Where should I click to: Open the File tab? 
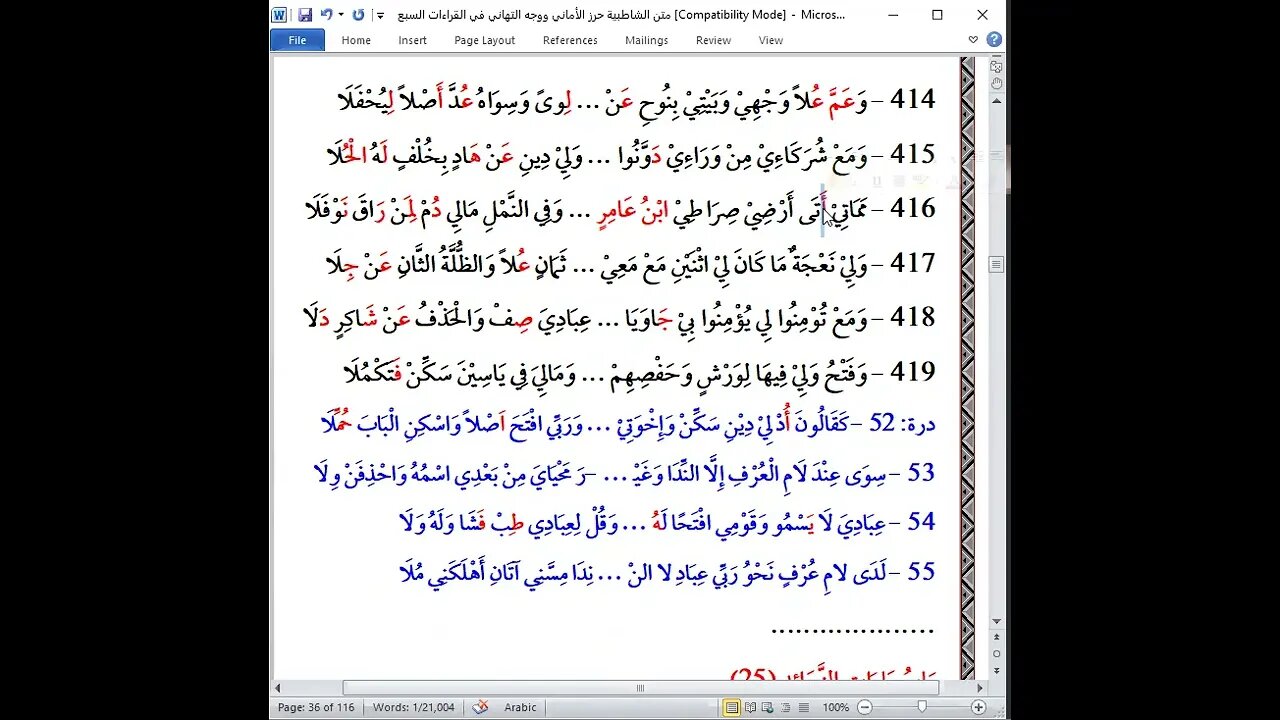tap(297, 40)
